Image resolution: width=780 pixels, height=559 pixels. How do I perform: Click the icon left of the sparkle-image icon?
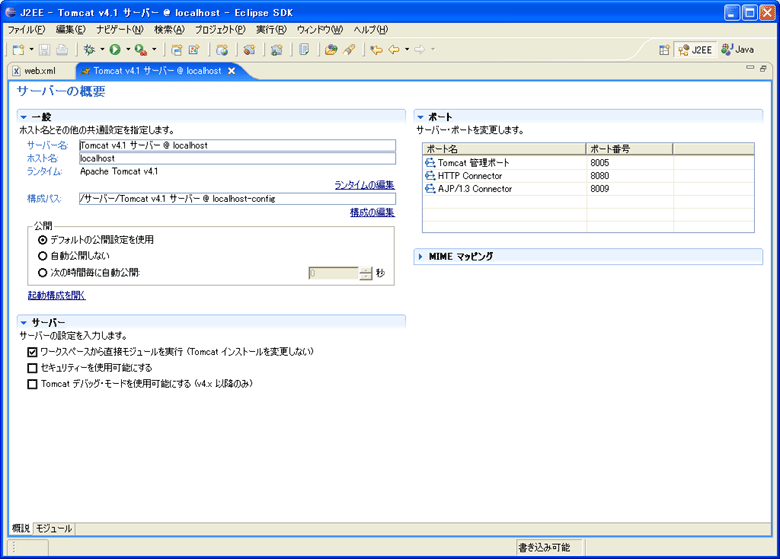click(x=177, y=50)
